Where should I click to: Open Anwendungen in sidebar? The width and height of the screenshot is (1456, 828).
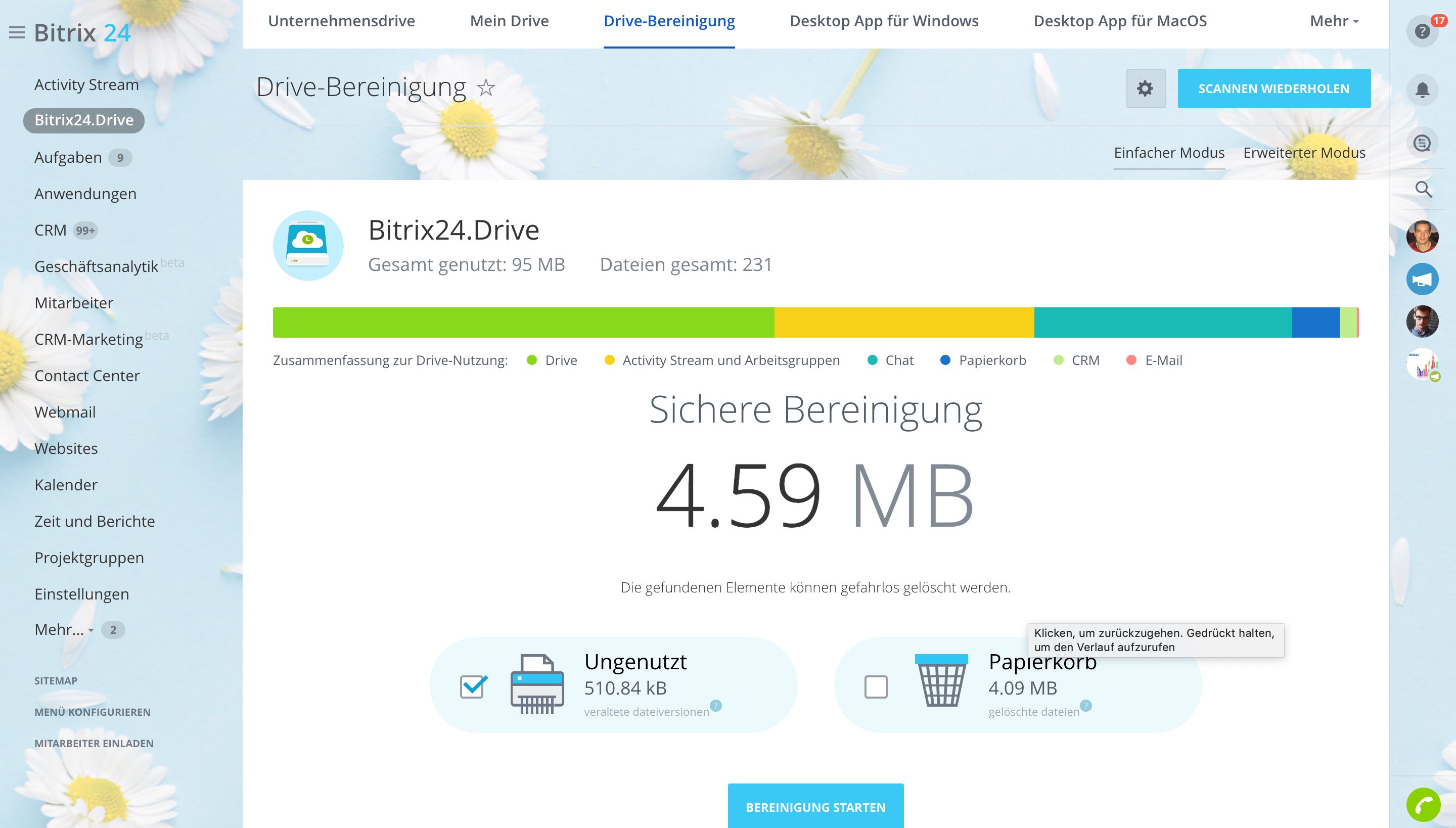pyautogui.click(x=85, y=194)
